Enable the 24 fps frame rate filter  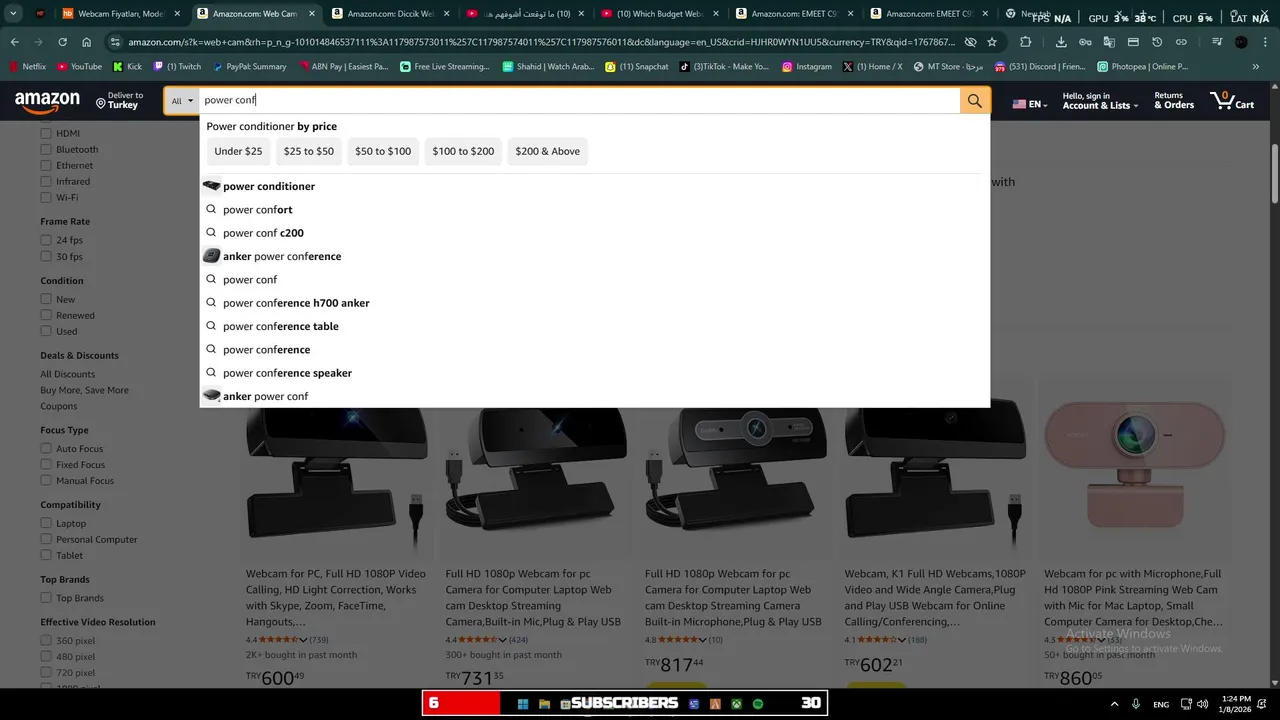click(45, 240)
